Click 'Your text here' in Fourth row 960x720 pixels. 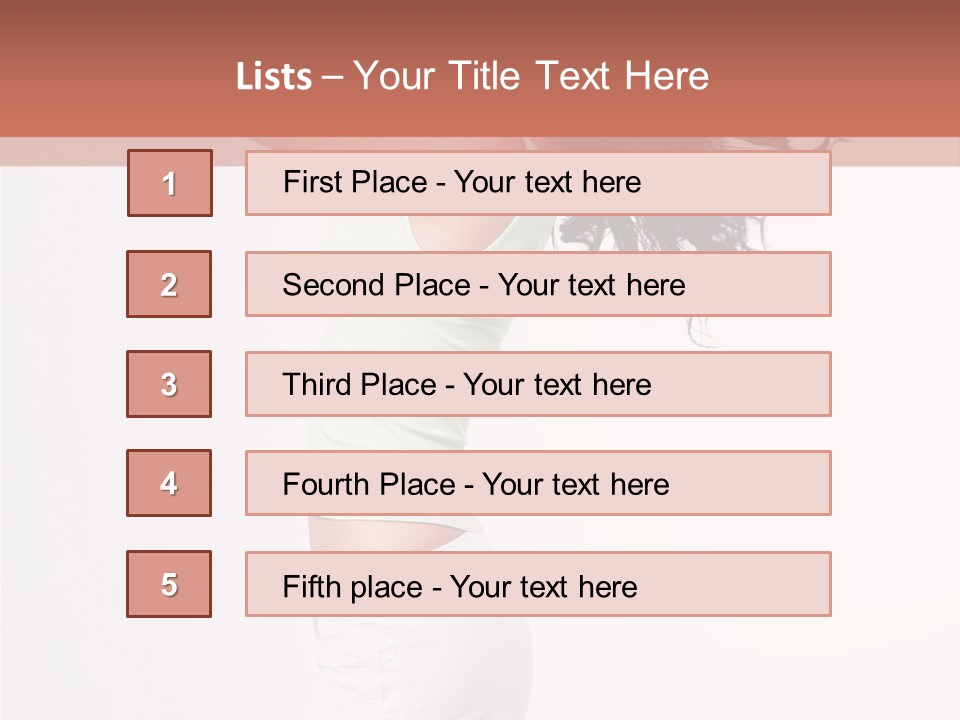click(575, 485)
